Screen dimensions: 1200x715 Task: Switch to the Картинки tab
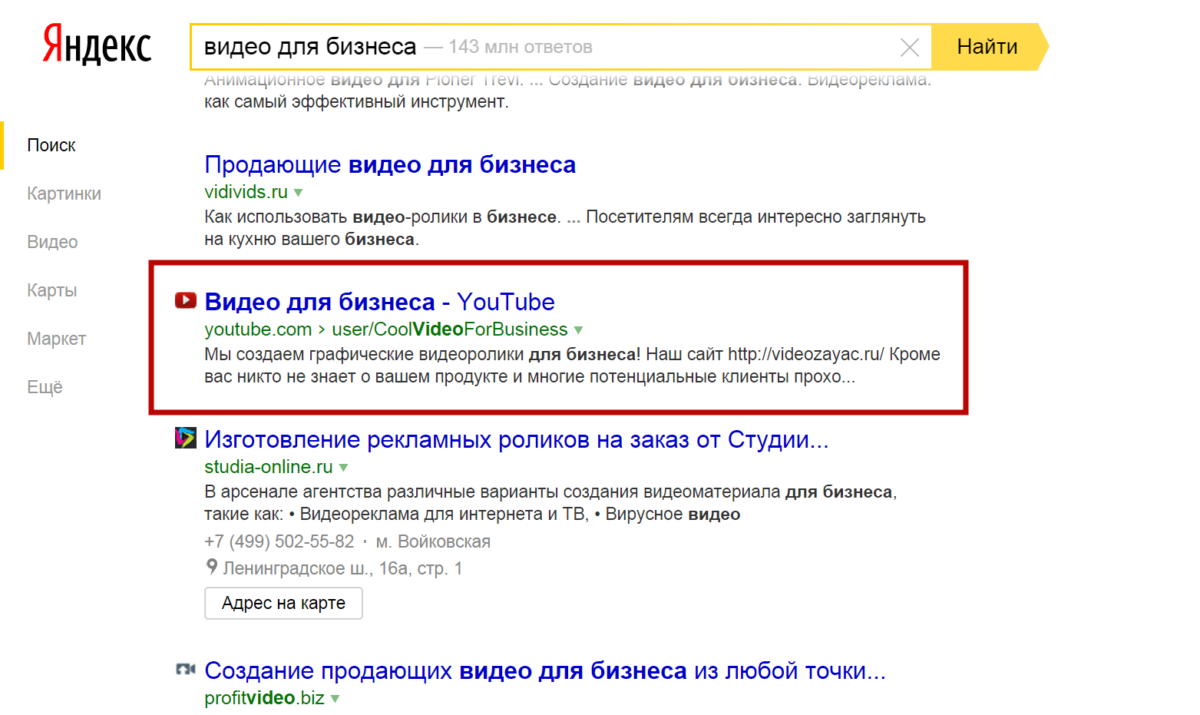coord(64,194)
